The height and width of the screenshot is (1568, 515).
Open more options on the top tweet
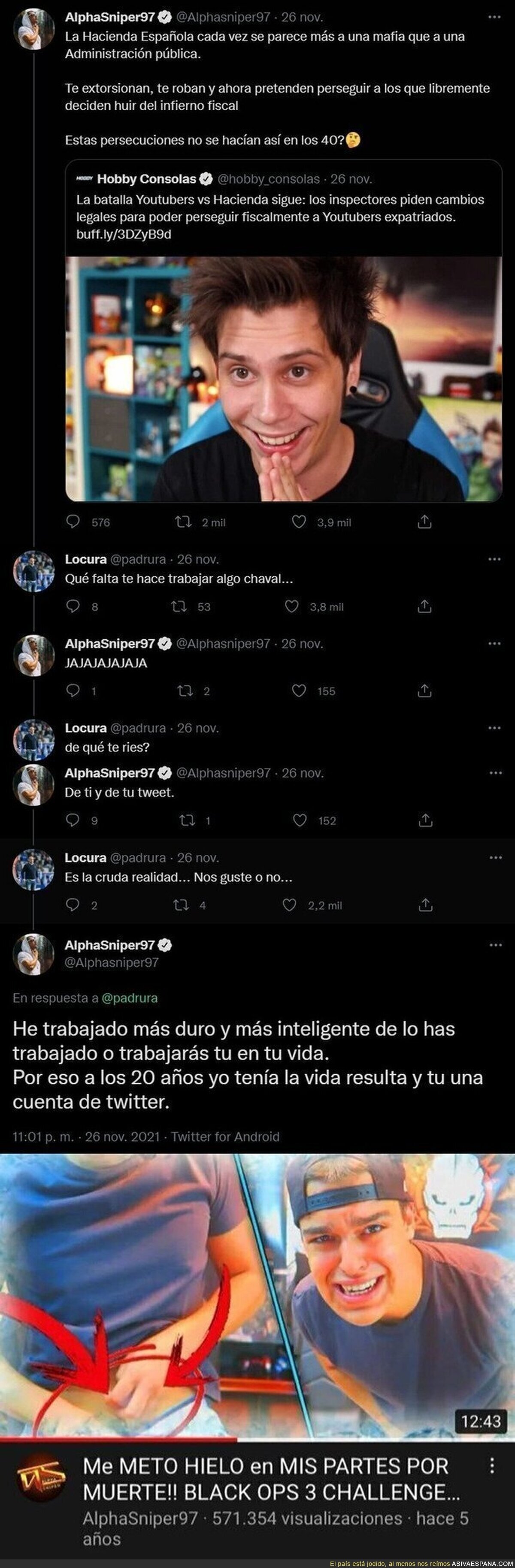pos(495,17)
